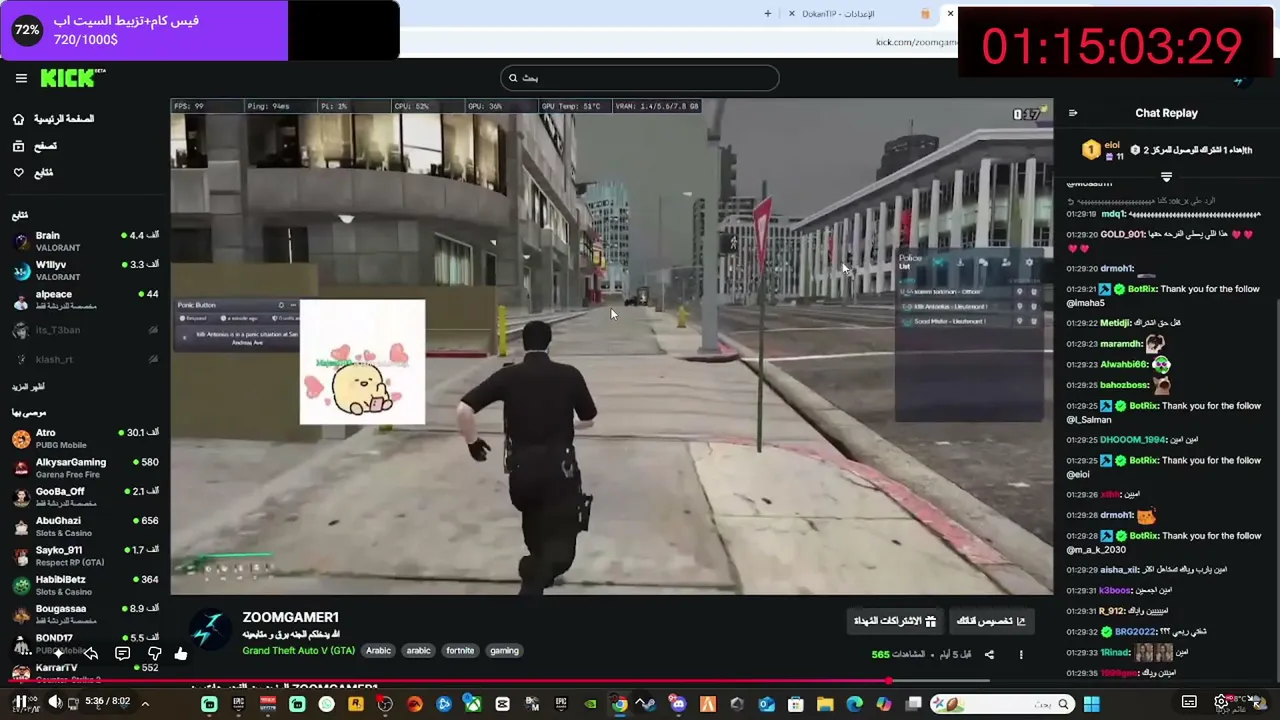
Task: Click the ZOOMGAMER1 channel avatar
Action: 210,630
